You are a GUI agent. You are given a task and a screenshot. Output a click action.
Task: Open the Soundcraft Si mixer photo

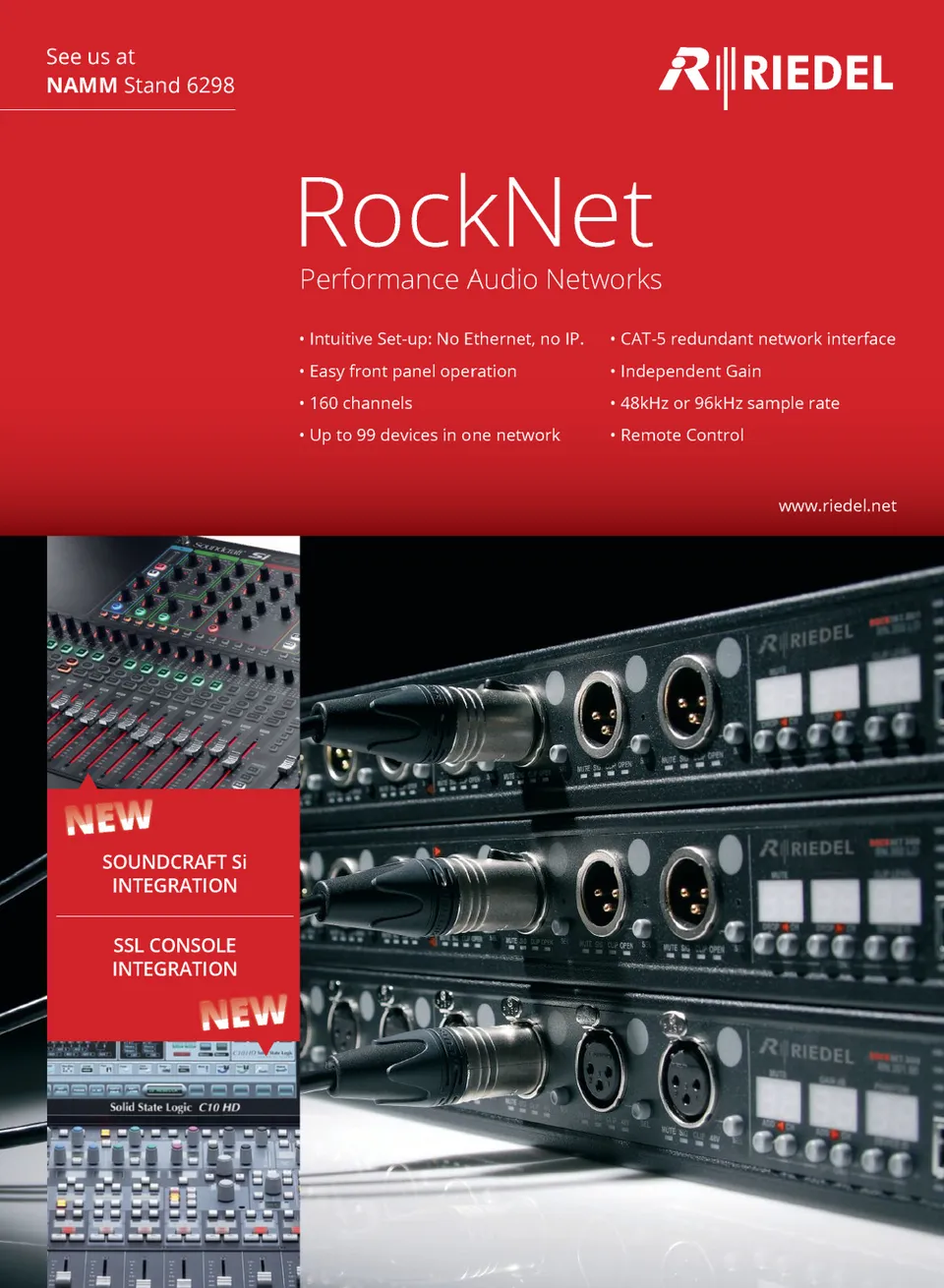[x=173, y=661]
